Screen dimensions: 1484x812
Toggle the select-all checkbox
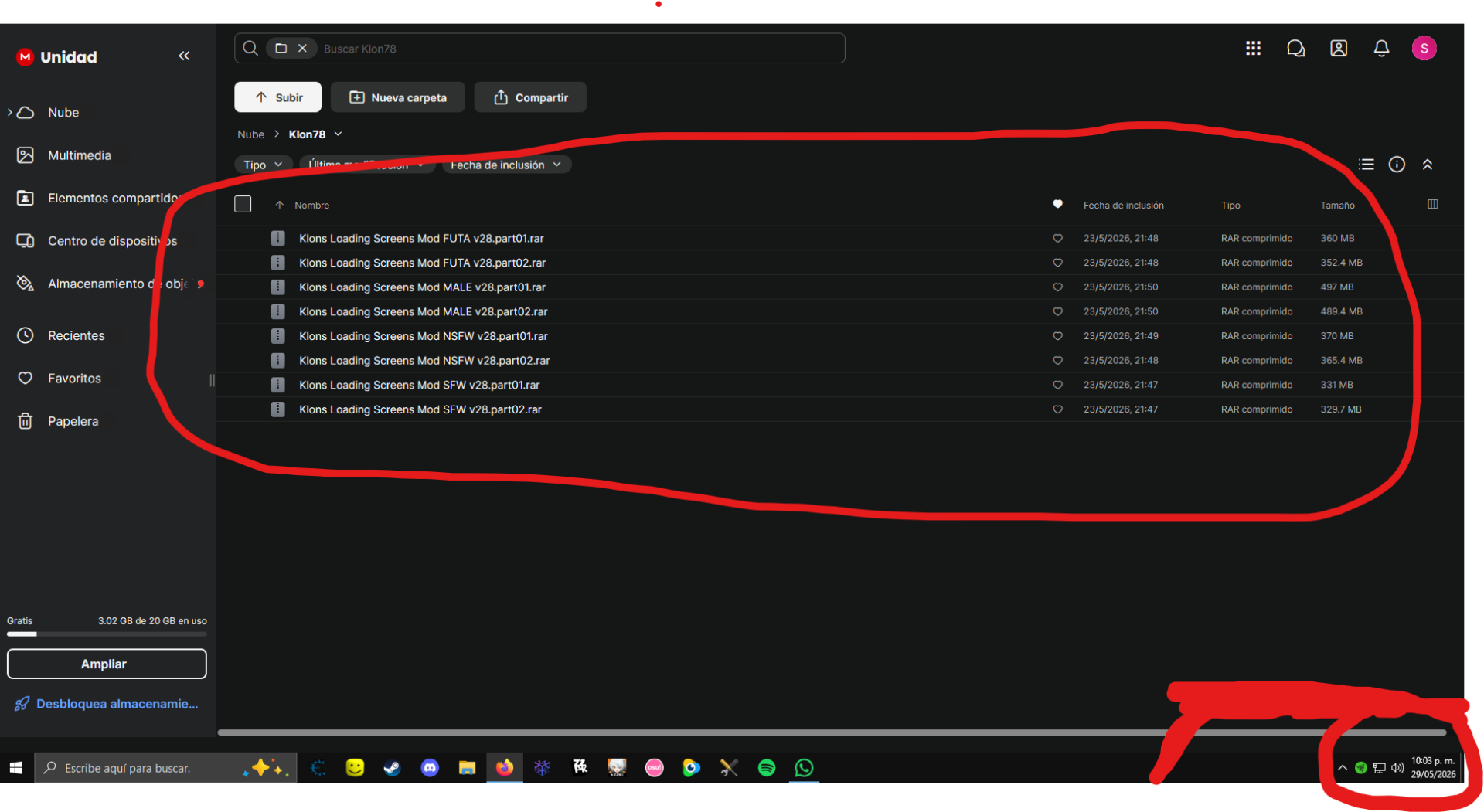click(x=243, y=204)
